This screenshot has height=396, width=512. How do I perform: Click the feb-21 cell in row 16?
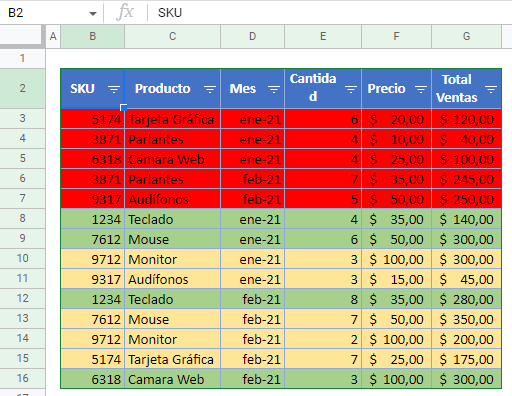pos(252,379)
